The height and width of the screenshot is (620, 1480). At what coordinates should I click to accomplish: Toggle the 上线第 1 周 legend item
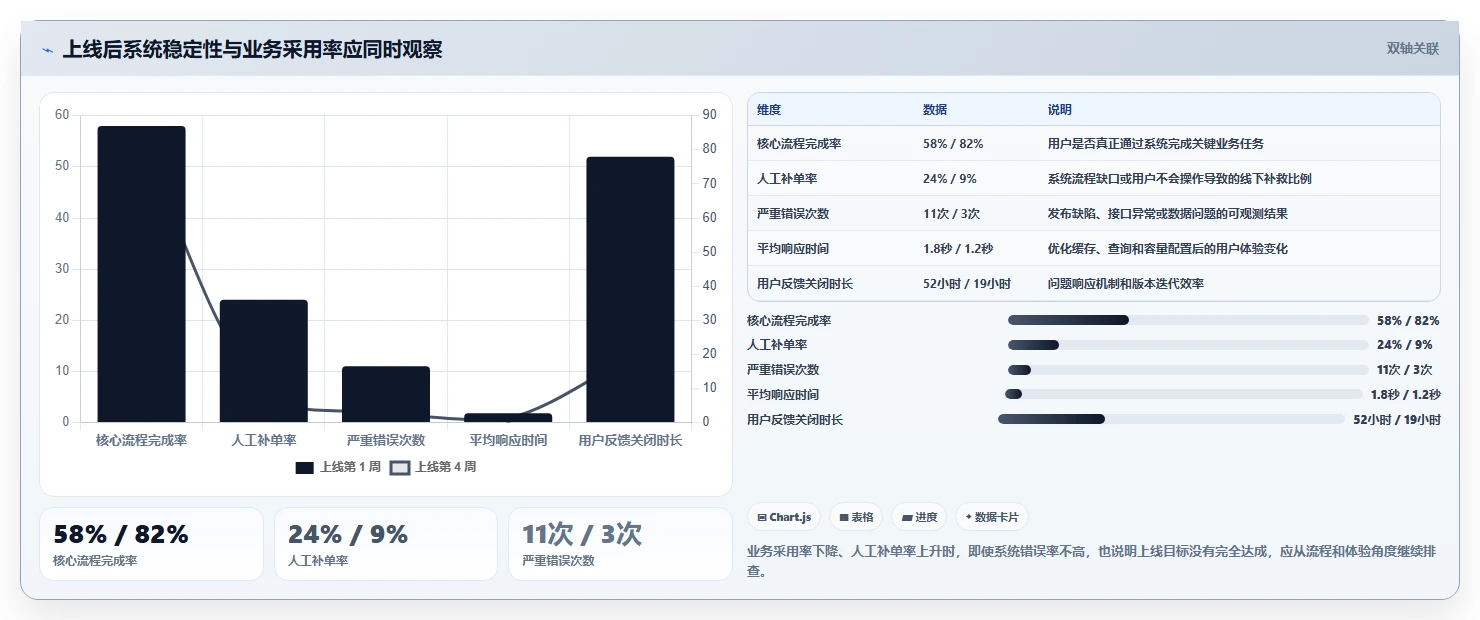338,467
